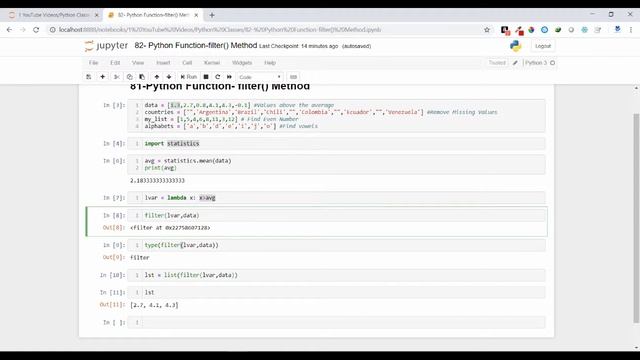Move the selected cell down
Image resolution: width=640 pixels, height=360 pixels.
tap(169, 77)
